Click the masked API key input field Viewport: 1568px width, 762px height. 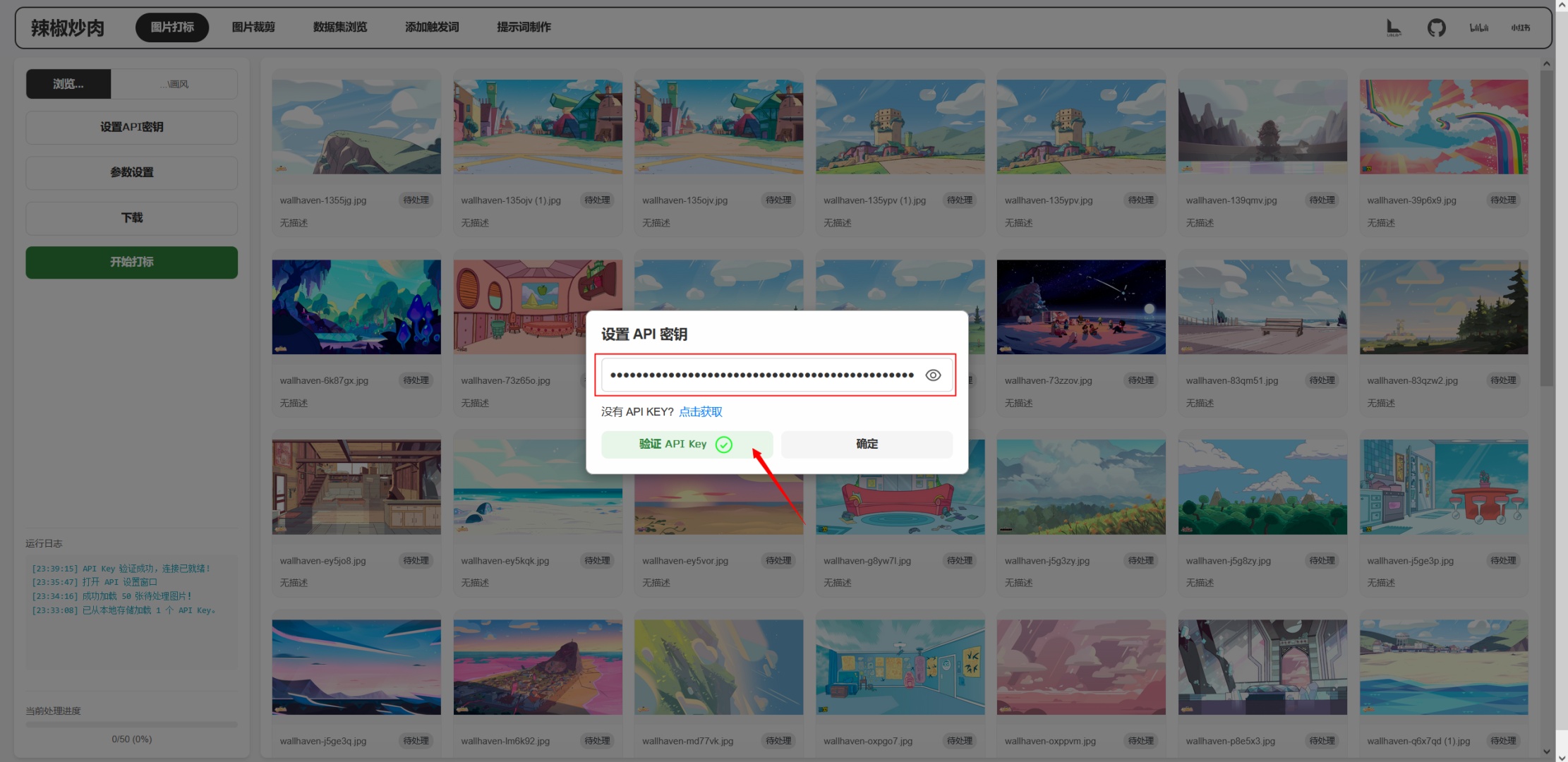coord(761,375)
